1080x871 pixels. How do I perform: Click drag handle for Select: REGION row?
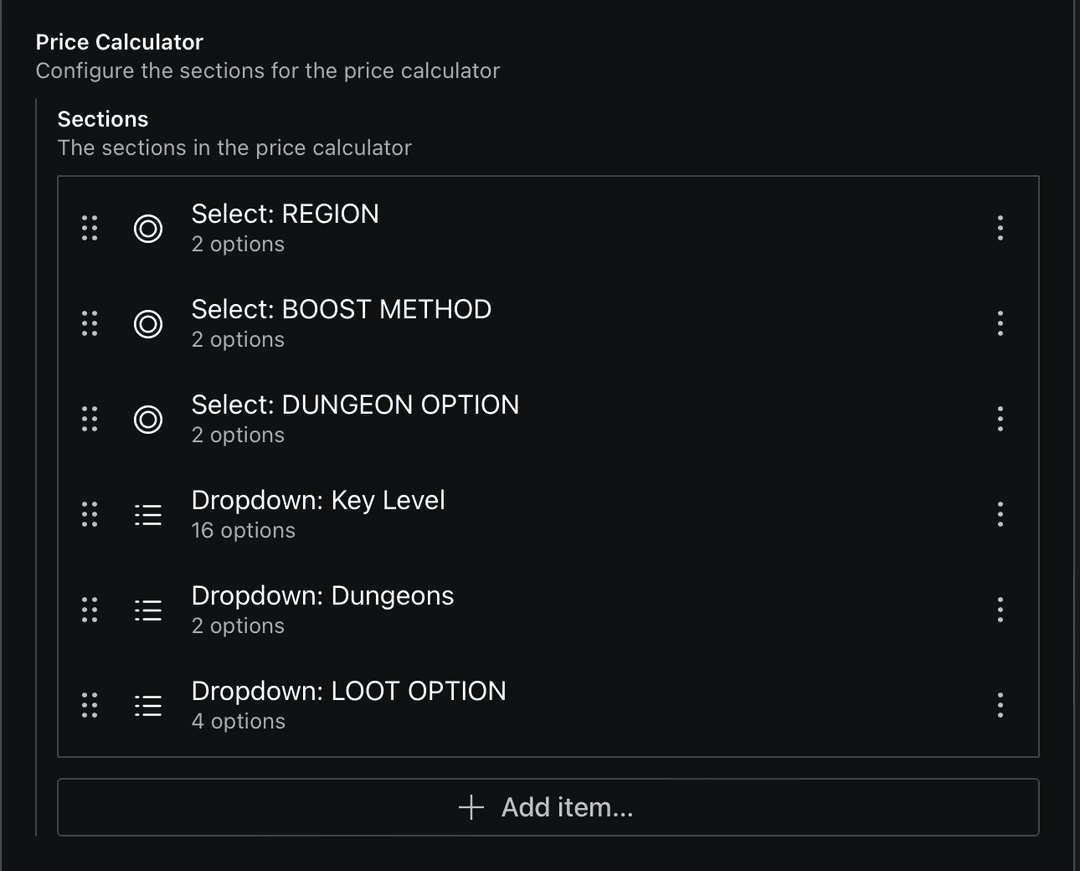(89, 228)
